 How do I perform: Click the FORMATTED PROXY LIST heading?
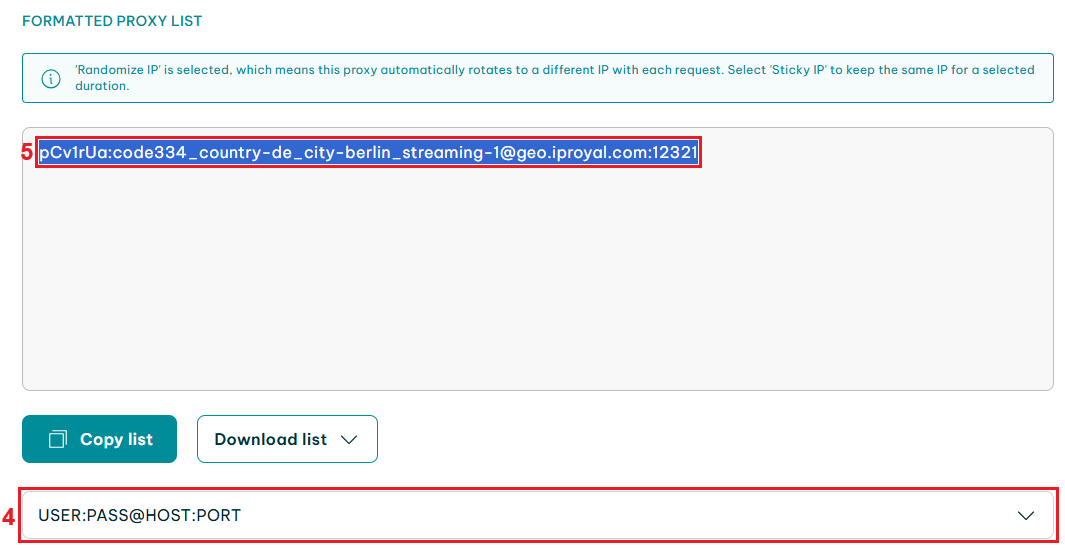pos(112,21)
